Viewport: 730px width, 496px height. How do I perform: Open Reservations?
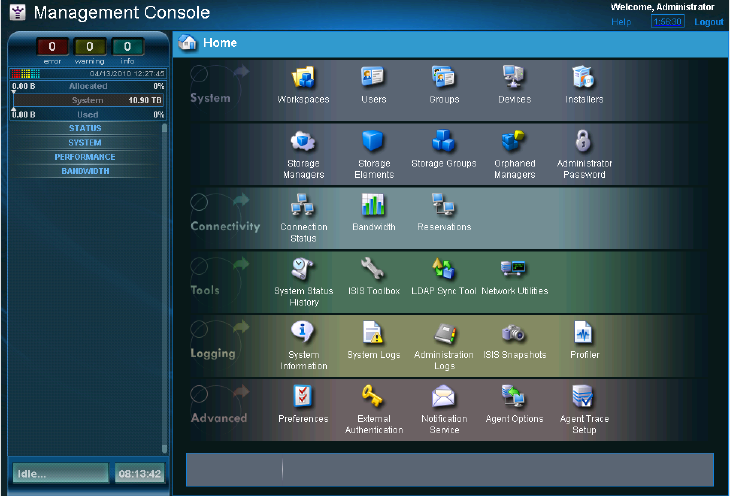(x=444, y=205)
